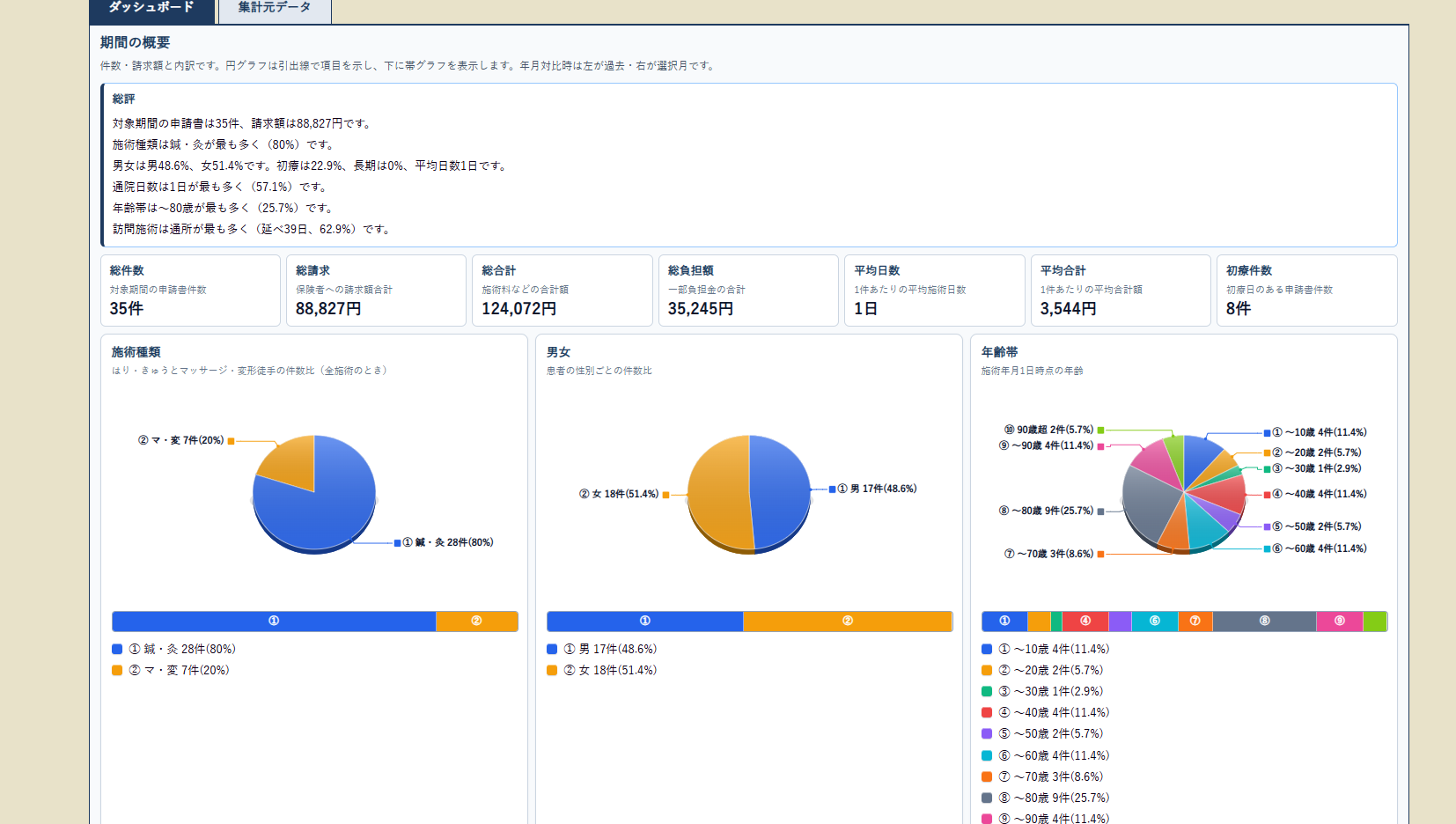Select the blue 男 slice of the 男女 pie
This screenshot has width=1456, height=824.
(779, 493)
